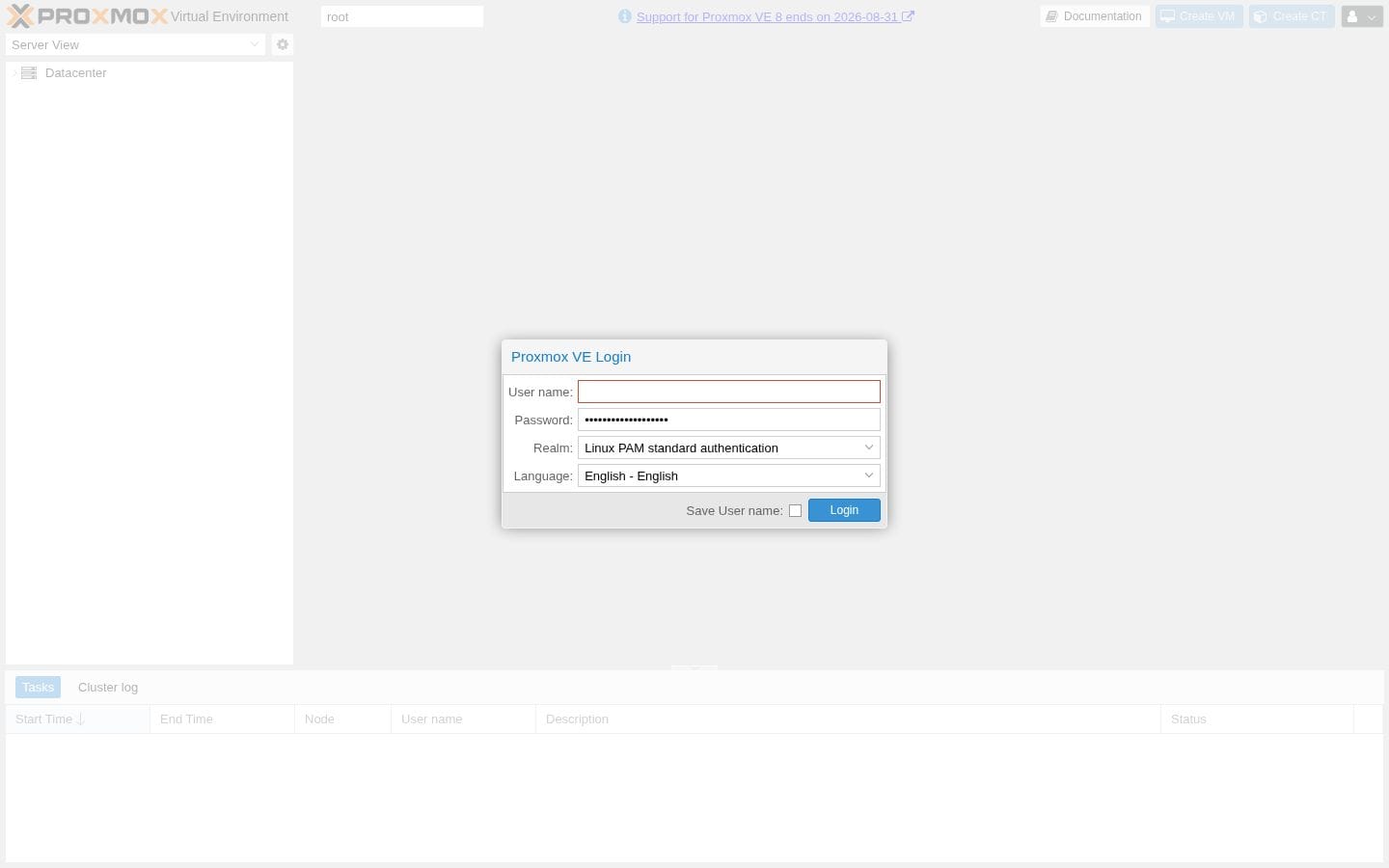Click the support notice info icon

(x=624, y=16)
